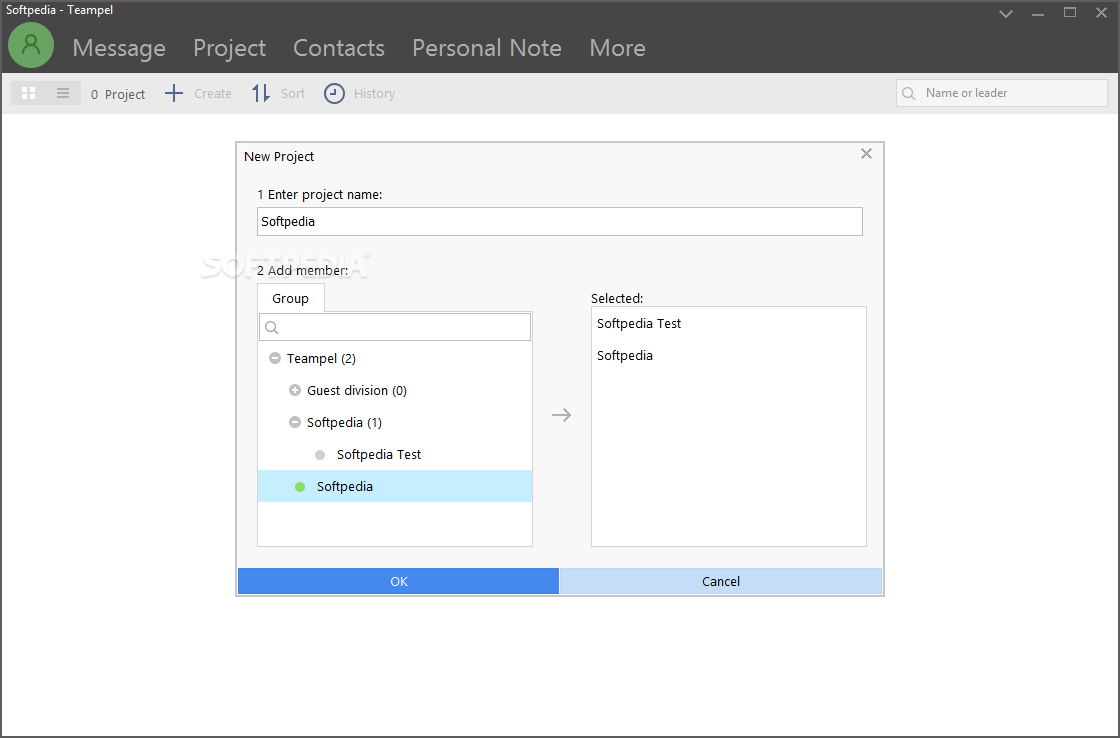Click the plus Create icon
Screen dimensions: 1120x738
(x=174, y=93)
